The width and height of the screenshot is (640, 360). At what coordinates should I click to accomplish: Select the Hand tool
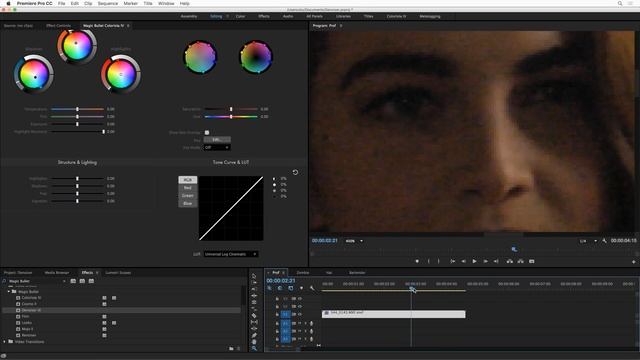(254, 342)
